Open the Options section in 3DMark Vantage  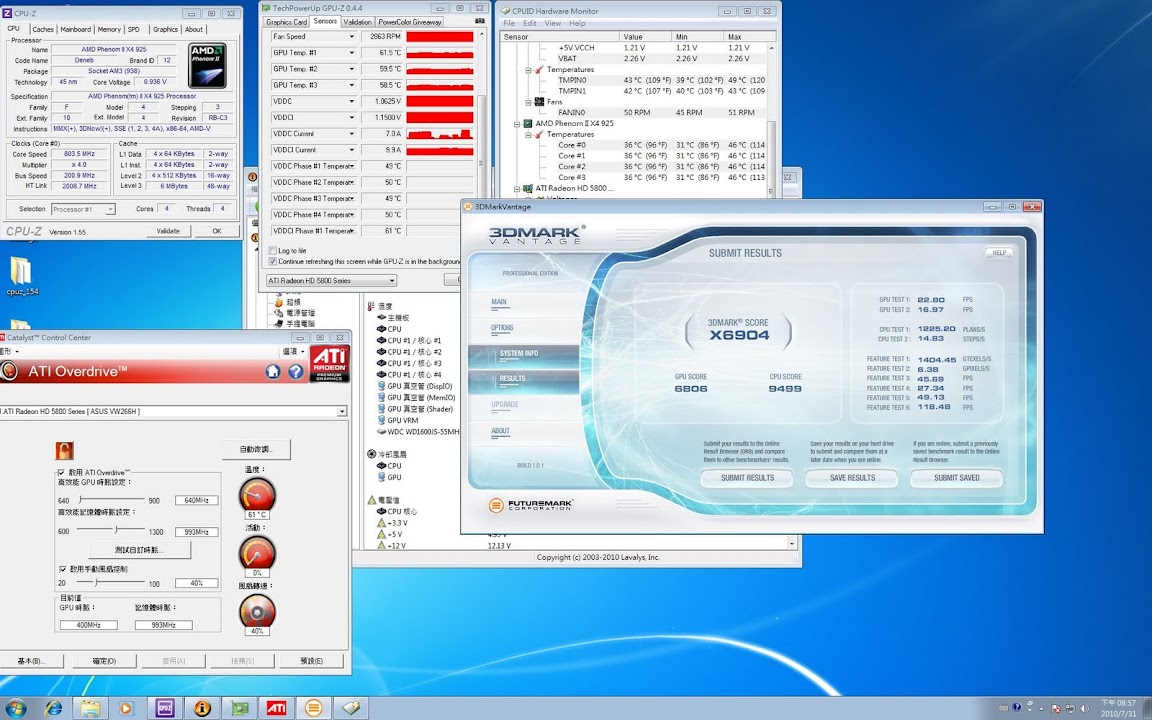coord(503,328)
